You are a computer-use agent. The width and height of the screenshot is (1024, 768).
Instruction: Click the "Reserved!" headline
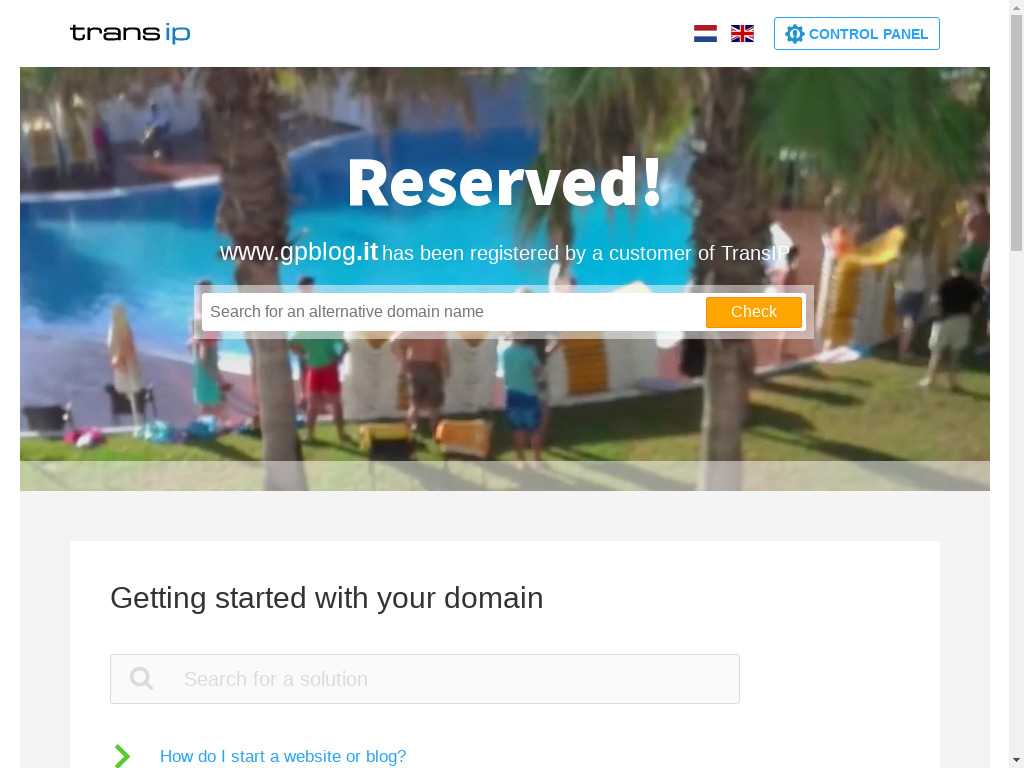coord(505,184)
